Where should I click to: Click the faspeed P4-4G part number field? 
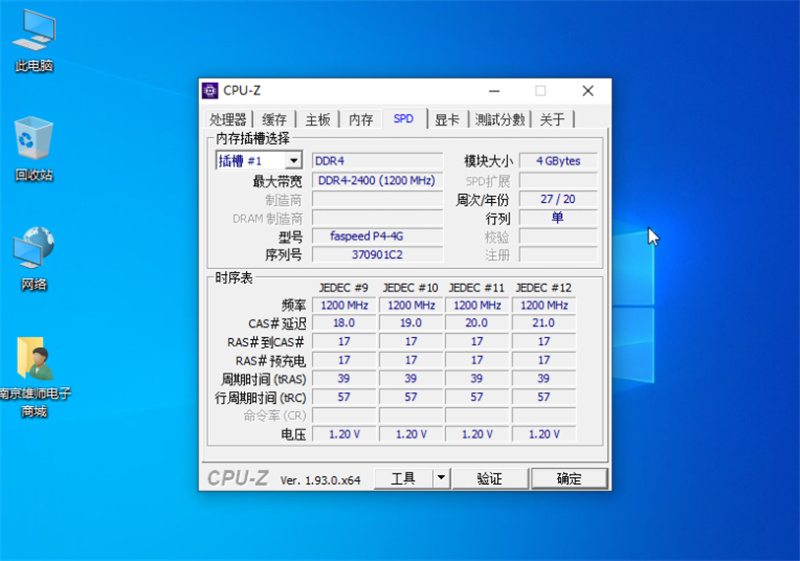click(x=378, y=236)
